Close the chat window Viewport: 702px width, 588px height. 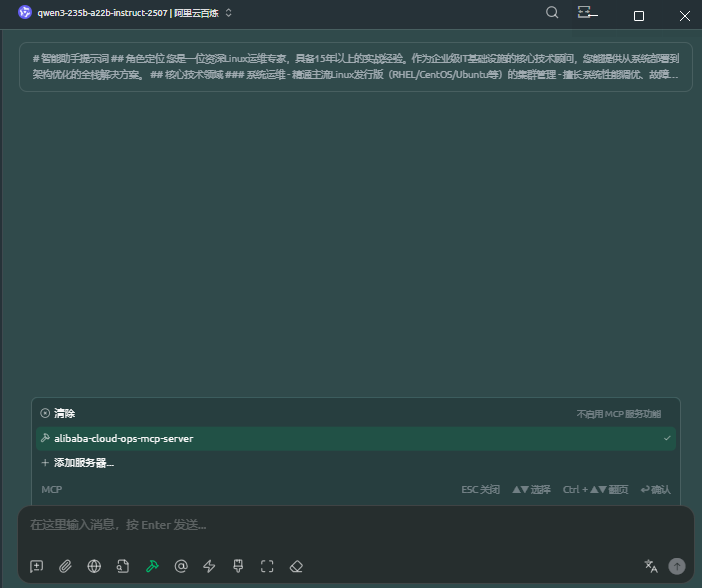pyautogui.click(x=685, y=16)
